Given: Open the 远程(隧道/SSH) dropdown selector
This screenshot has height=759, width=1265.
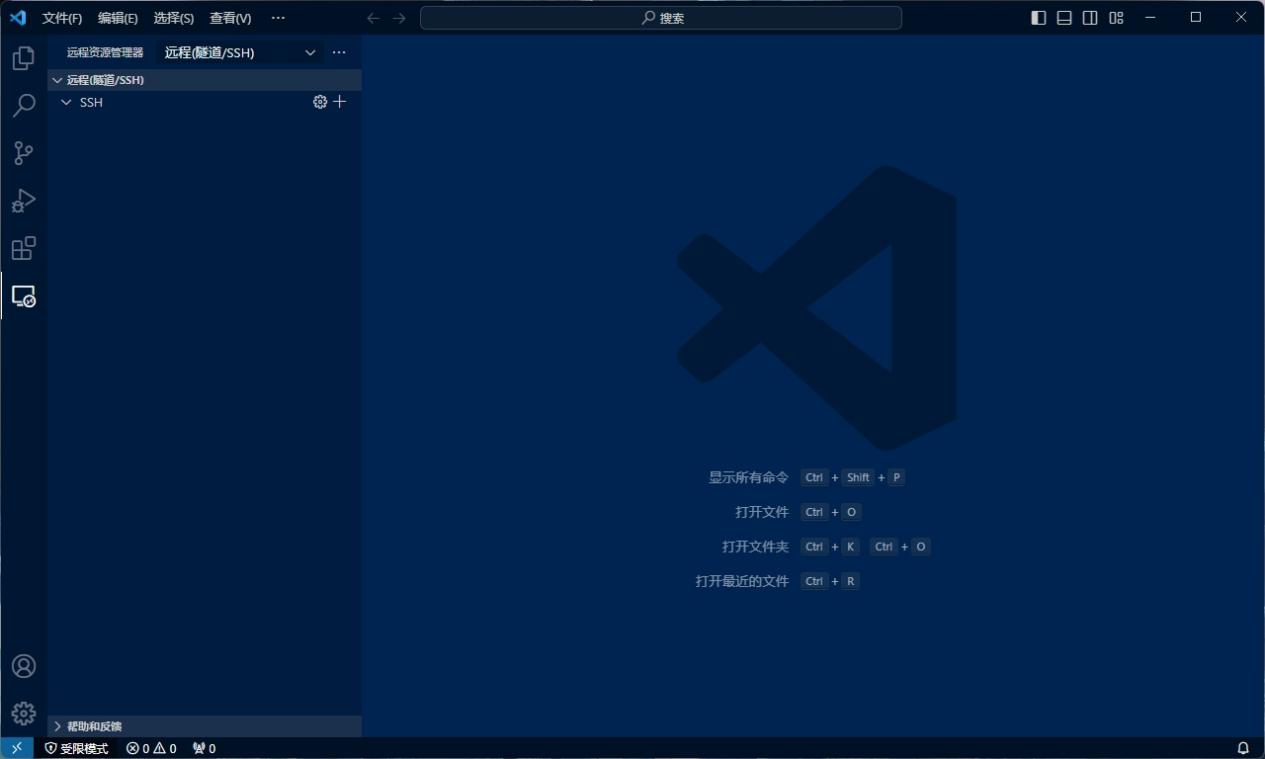Looking at the screenshot, I should pyautogui.click(x=240, y=52).
